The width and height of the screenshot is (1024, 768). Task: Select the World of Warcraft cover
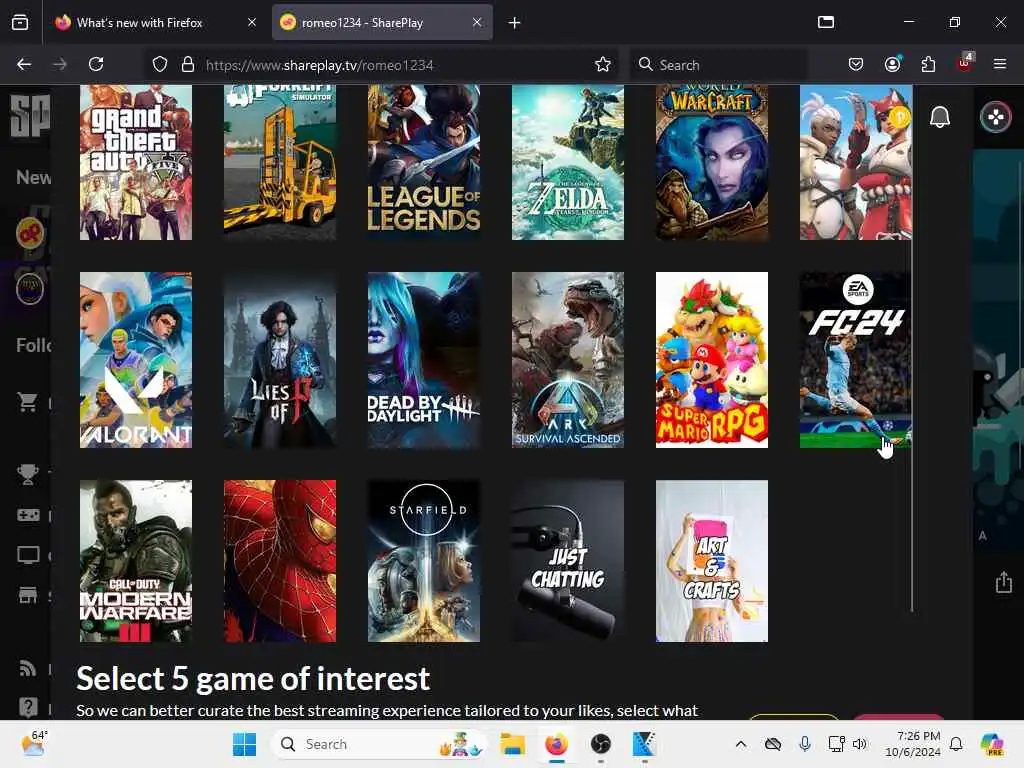[712, 163]
